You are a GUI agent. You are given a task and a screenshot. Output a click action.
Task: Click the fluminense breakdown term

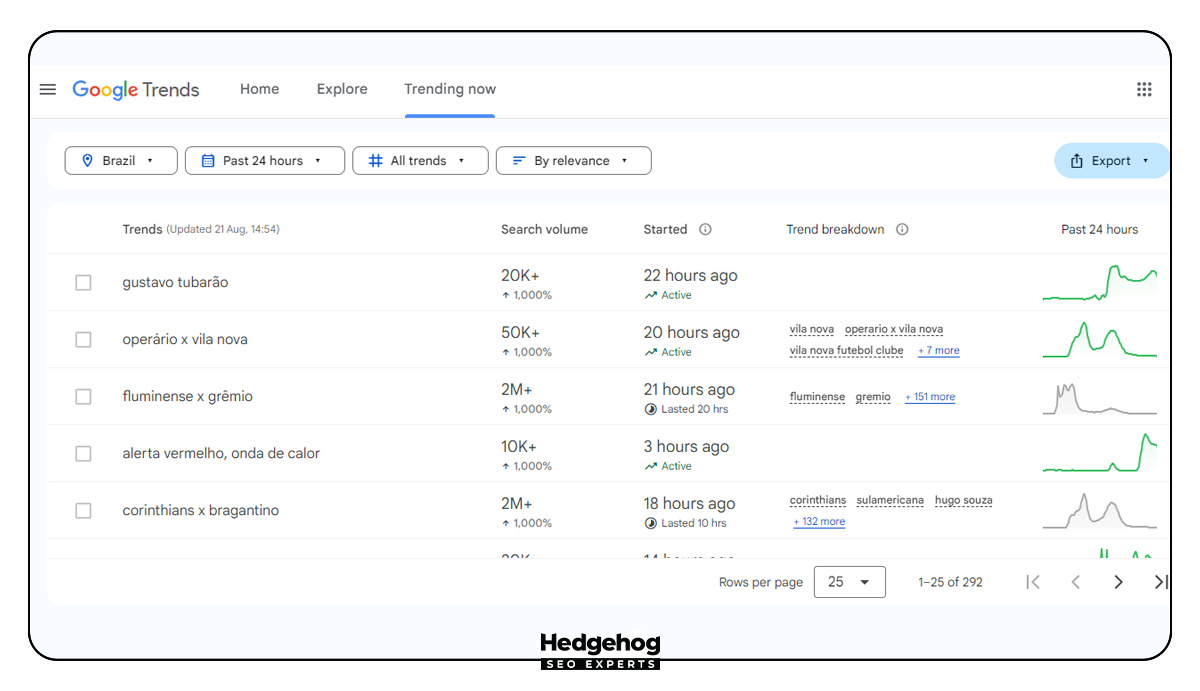817,397
